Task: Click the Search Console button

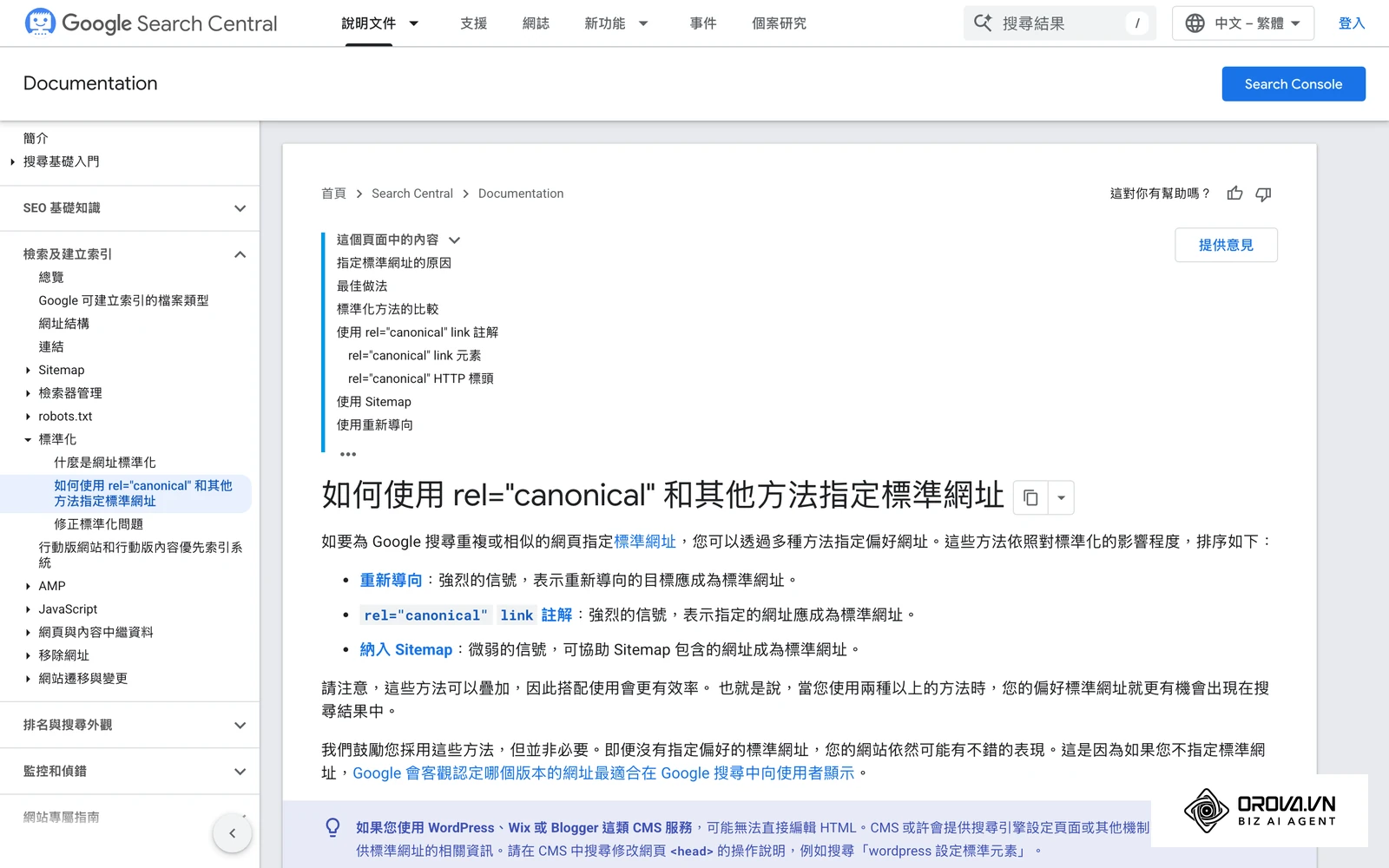Action: [x=1294, y=84]
